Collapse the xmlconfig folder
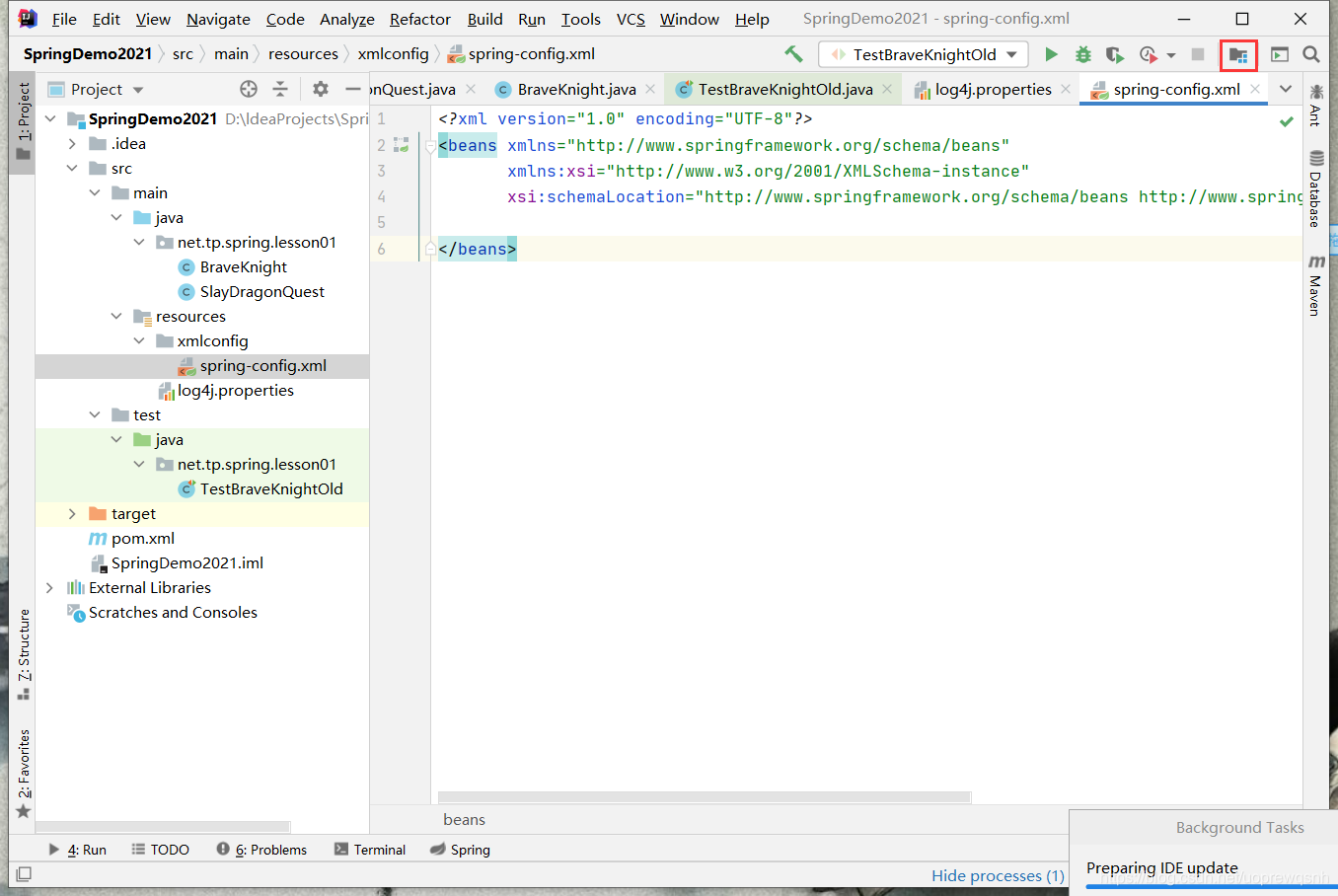 click(x=139, y=341)
